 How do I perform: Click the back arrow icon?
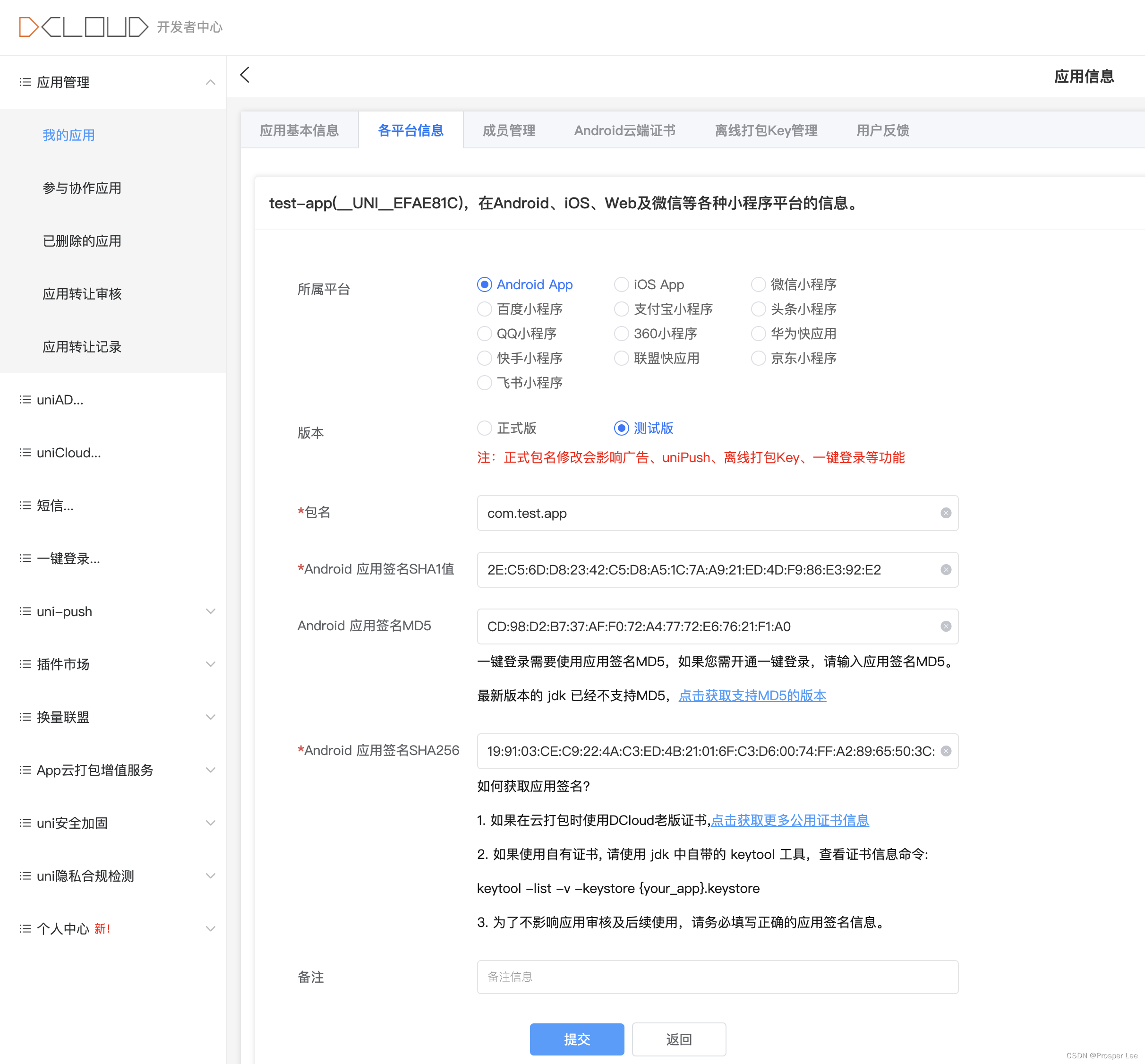click(245, 75)
